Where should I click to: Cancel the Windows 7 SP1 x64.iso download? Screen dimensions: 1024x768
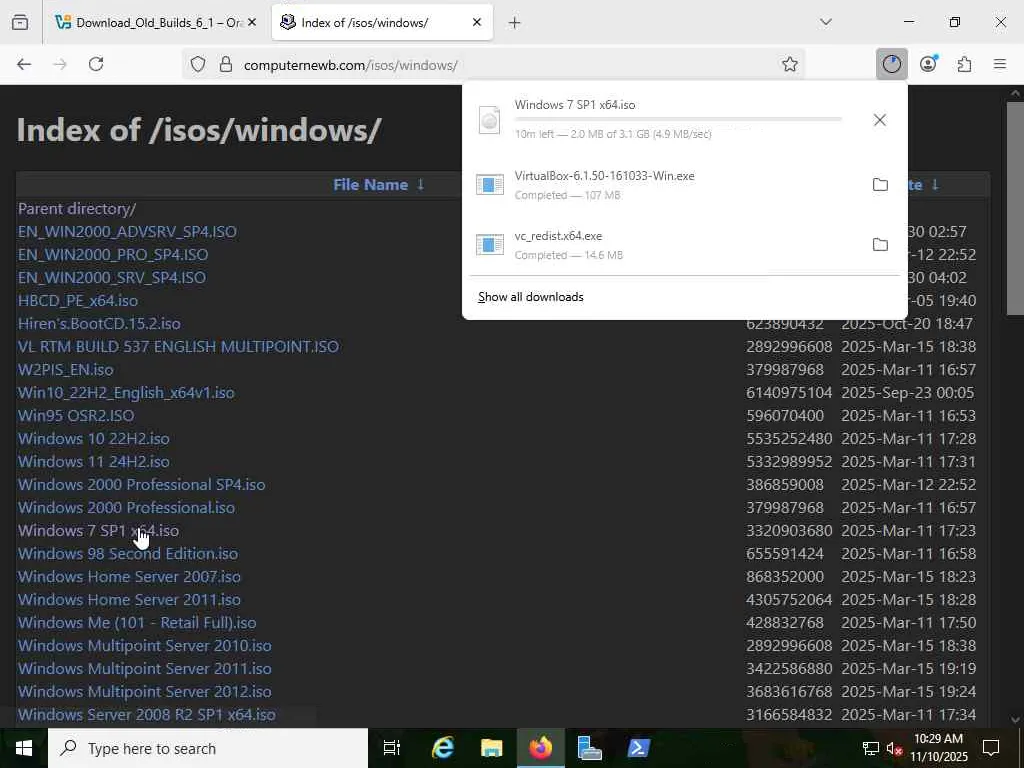tap(880, 120)
